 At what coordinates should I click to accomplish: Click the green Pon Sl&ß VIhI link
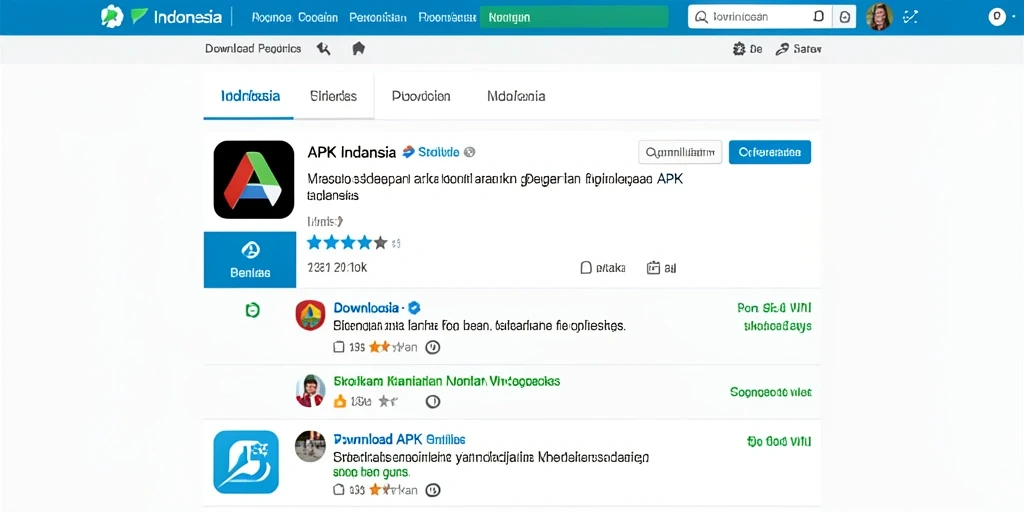(774, 308)
